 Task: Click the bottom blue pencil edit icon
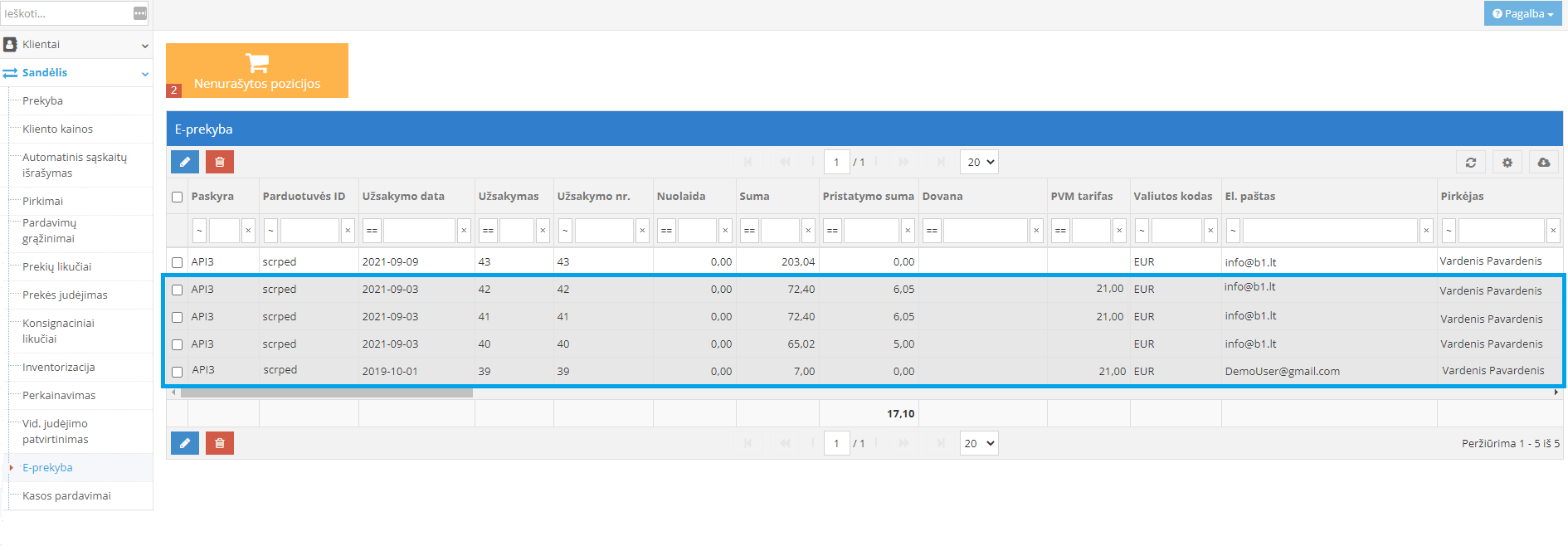click(x=184, y=443)
